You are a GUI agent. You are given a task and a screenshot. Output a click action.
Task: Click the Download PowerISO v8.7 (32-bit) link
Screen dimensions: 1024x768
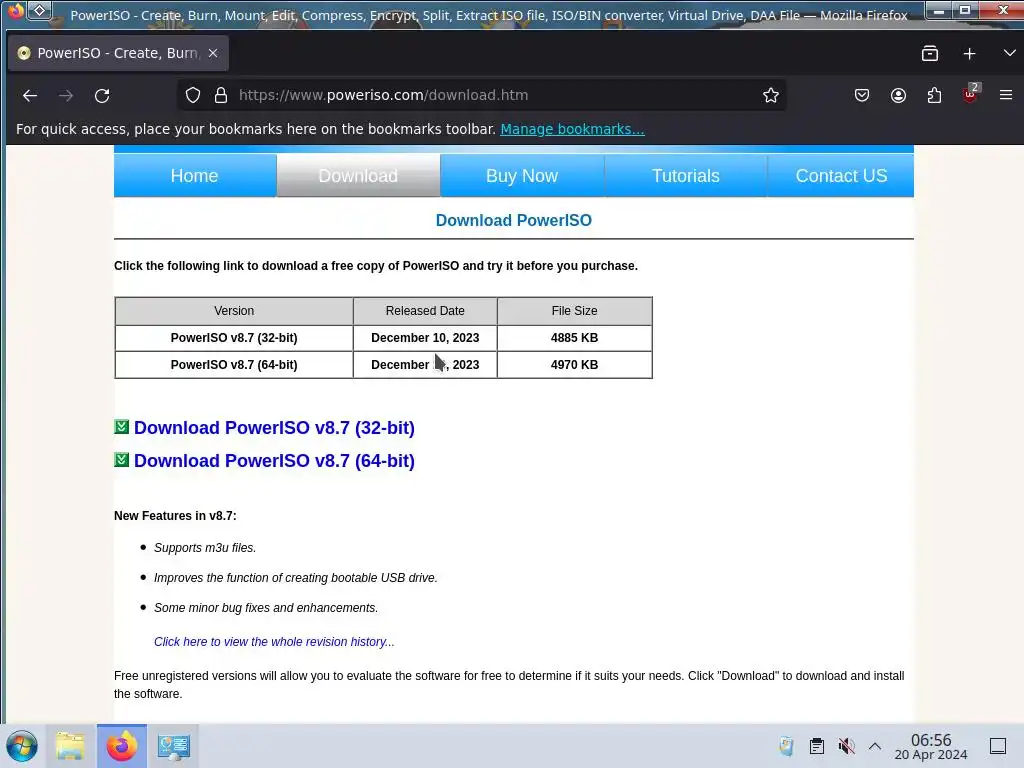pyautogui.click(x=274, y=428)
